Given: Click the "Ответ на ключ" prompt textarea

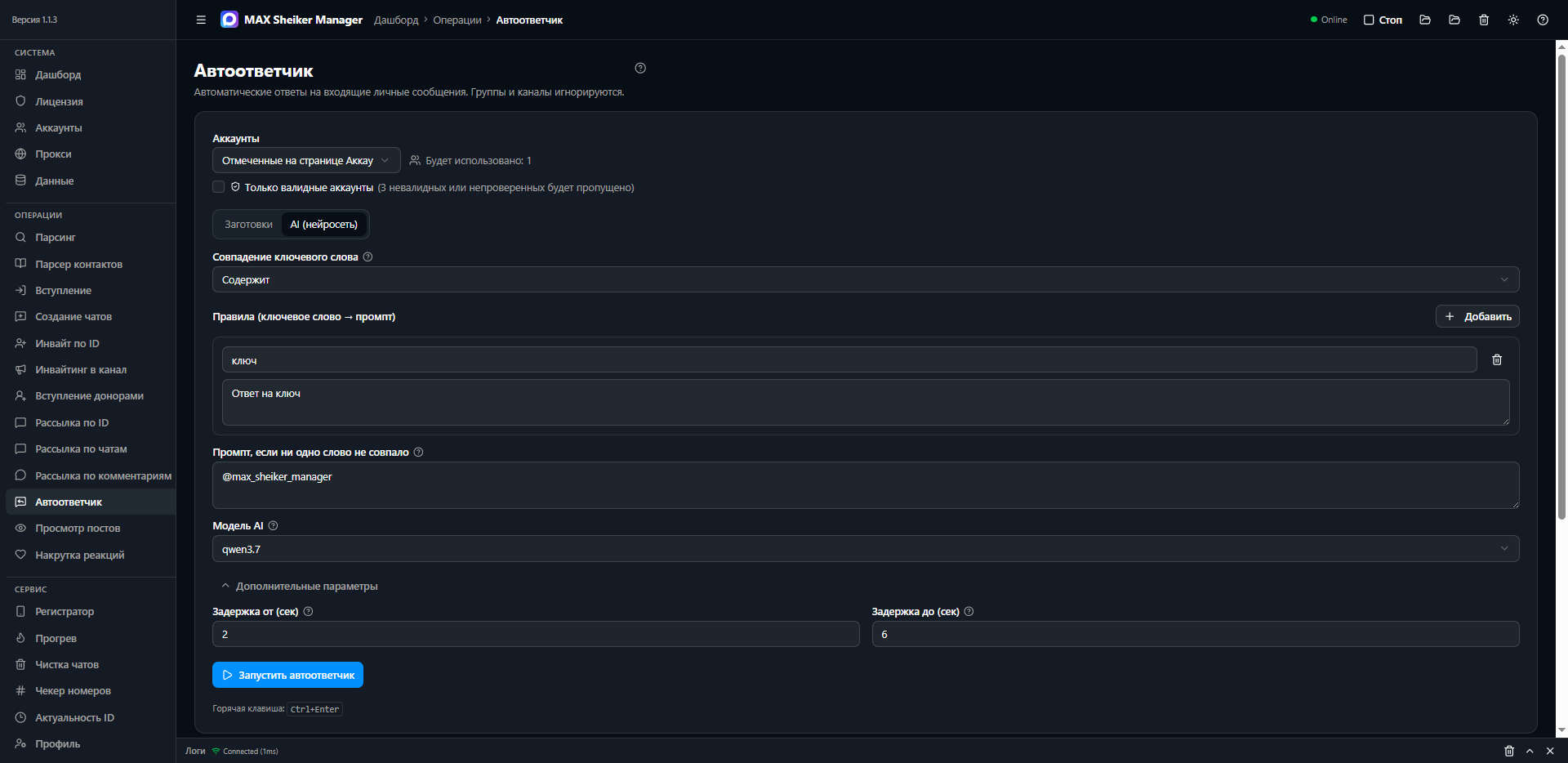Looking at the screenshot, I should (x=866, y=402).
